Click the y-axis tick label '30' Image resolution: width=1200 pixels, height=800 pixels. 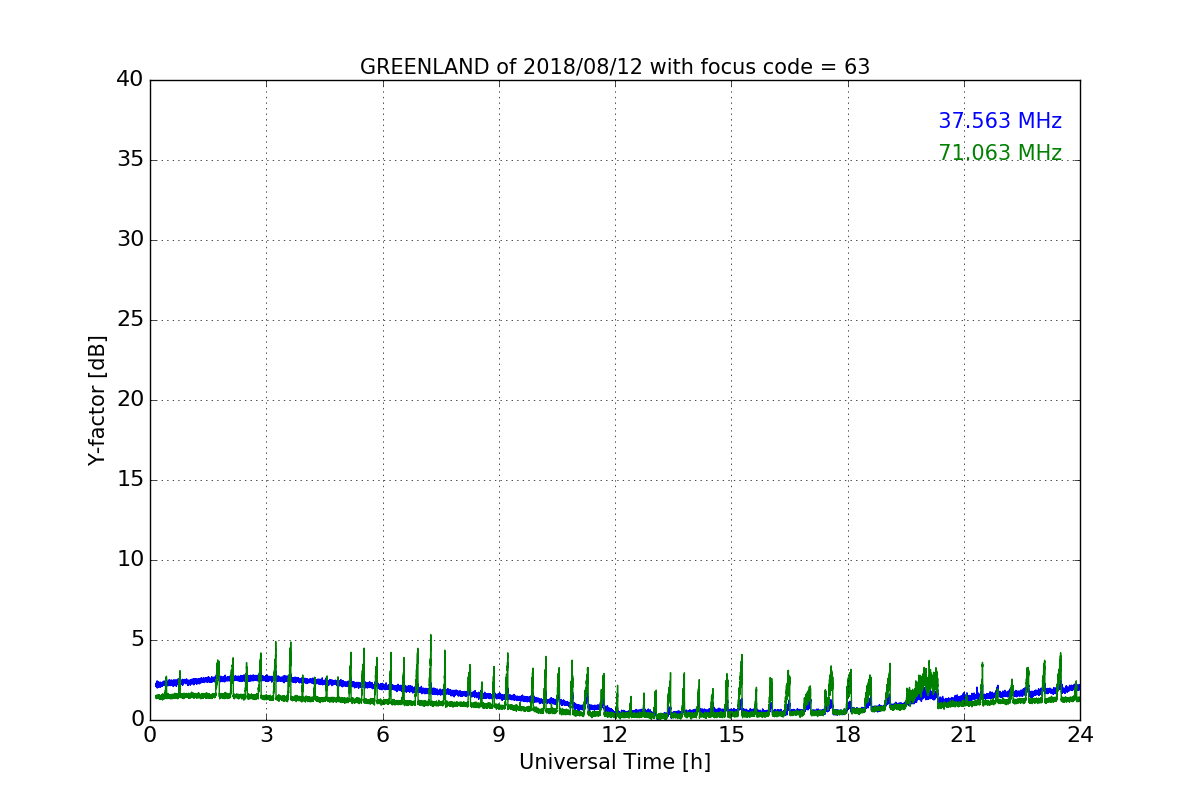pyautogui.click(x=130, y=240)
